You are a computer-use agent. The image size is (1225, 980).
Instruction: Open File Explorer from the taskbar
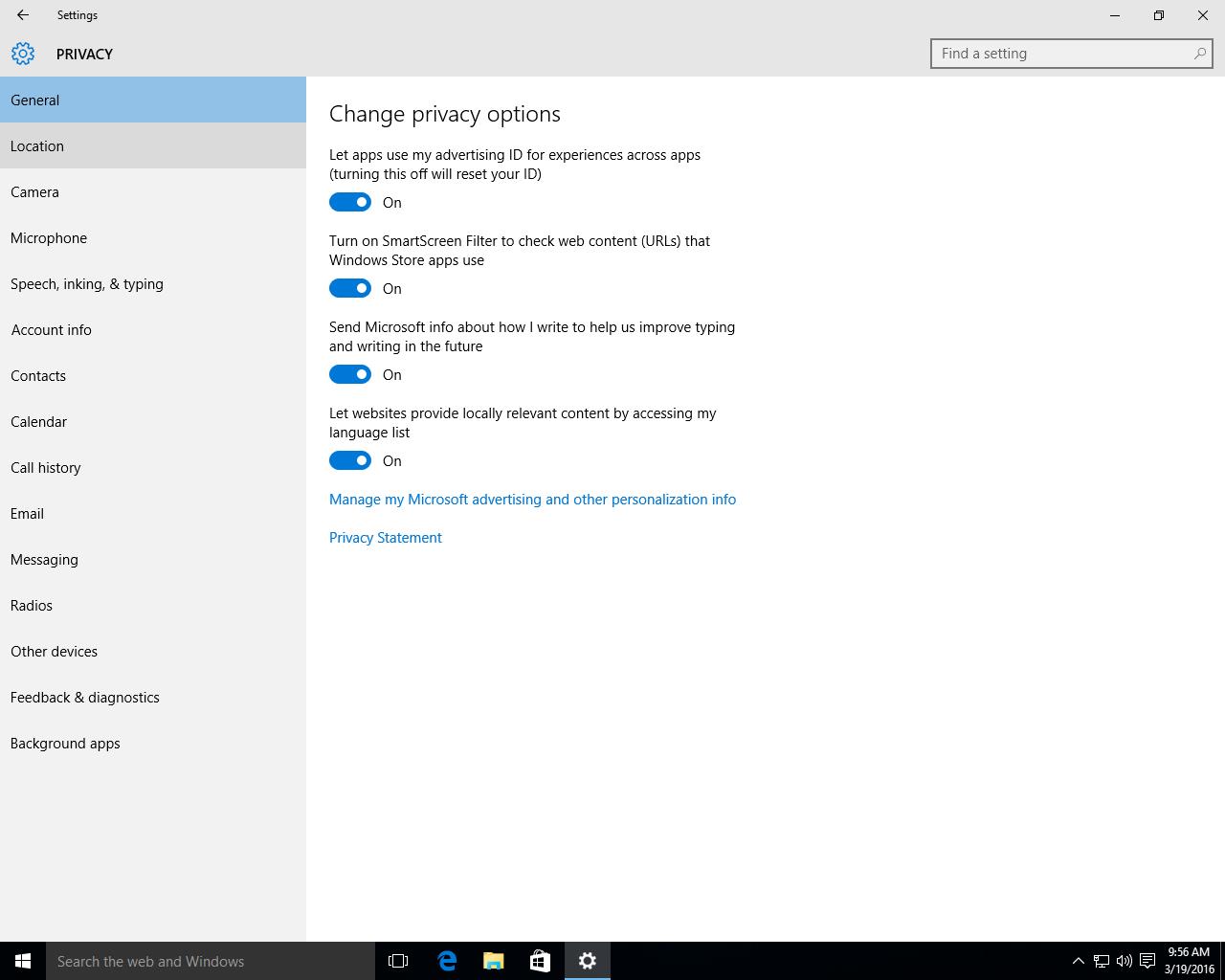[x=494, y=961]
